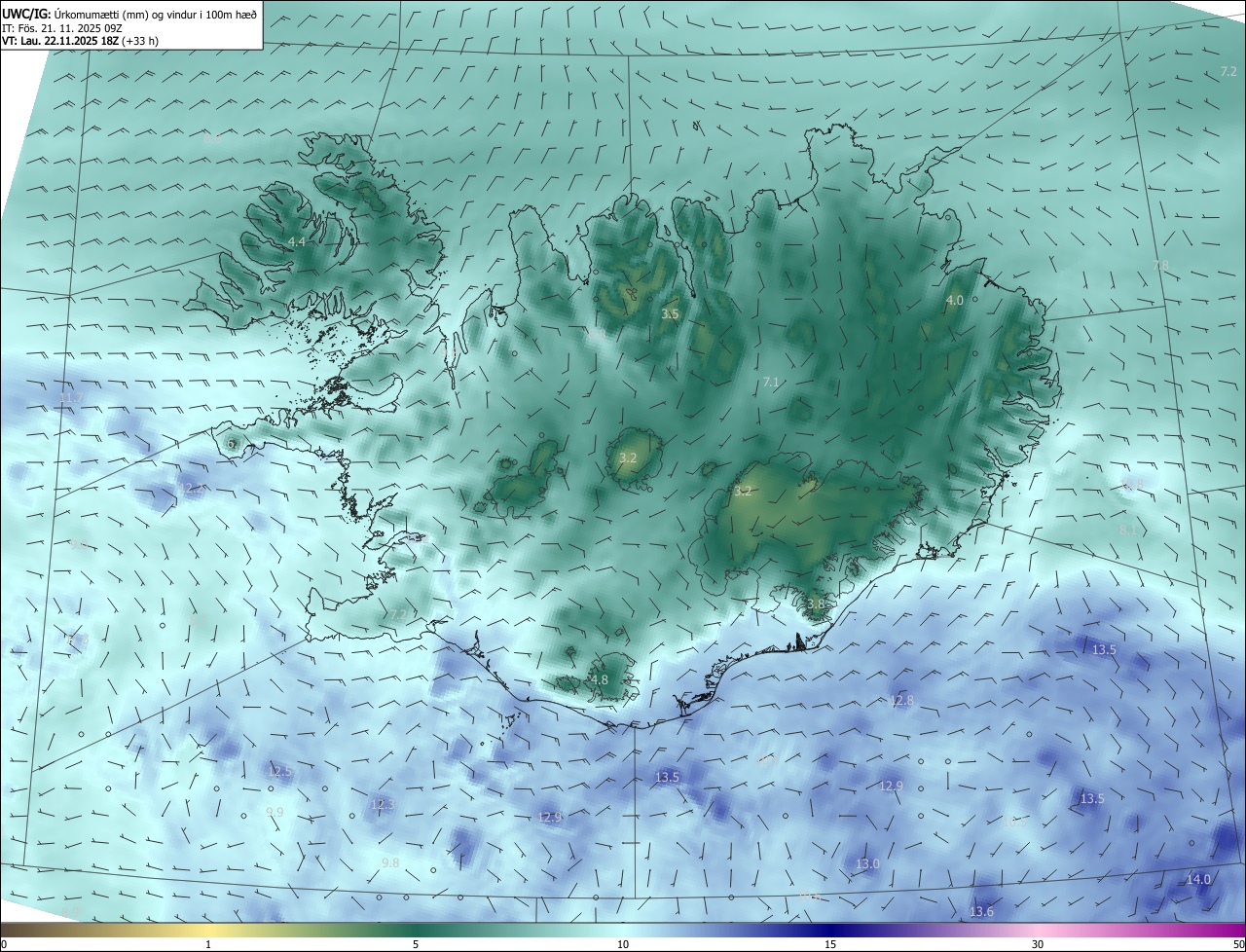The image size is (1246, 952).
Task: Click the "5" tick on the color scale
Action: point(416,944)
